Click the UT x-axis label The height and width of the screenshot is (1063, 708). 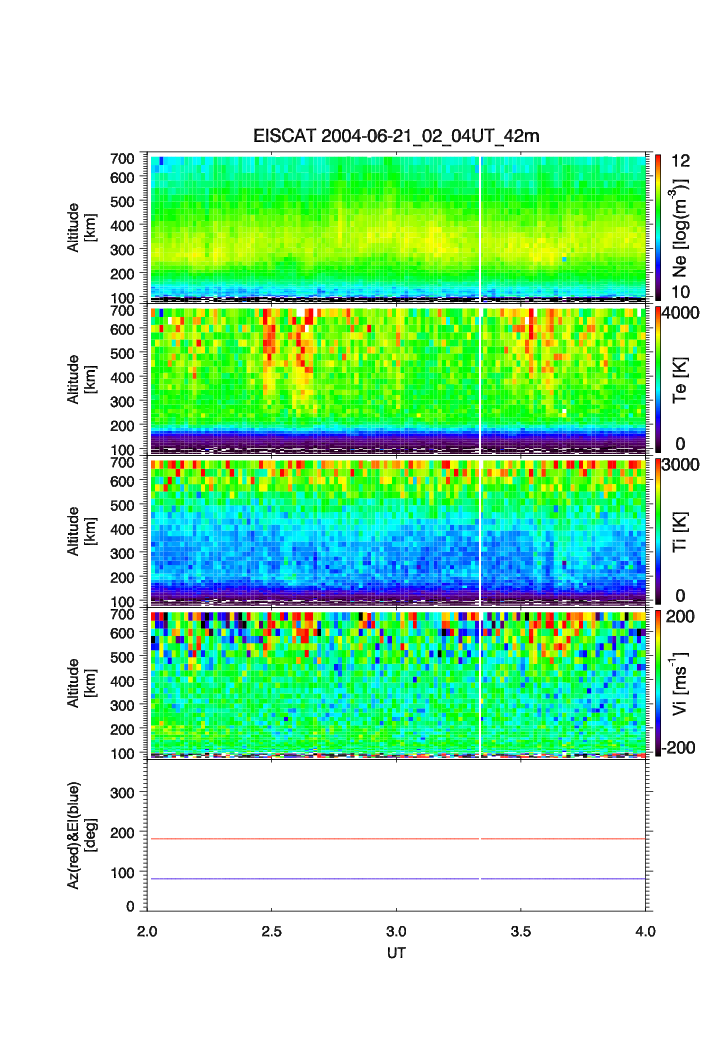tap(397, 953)
